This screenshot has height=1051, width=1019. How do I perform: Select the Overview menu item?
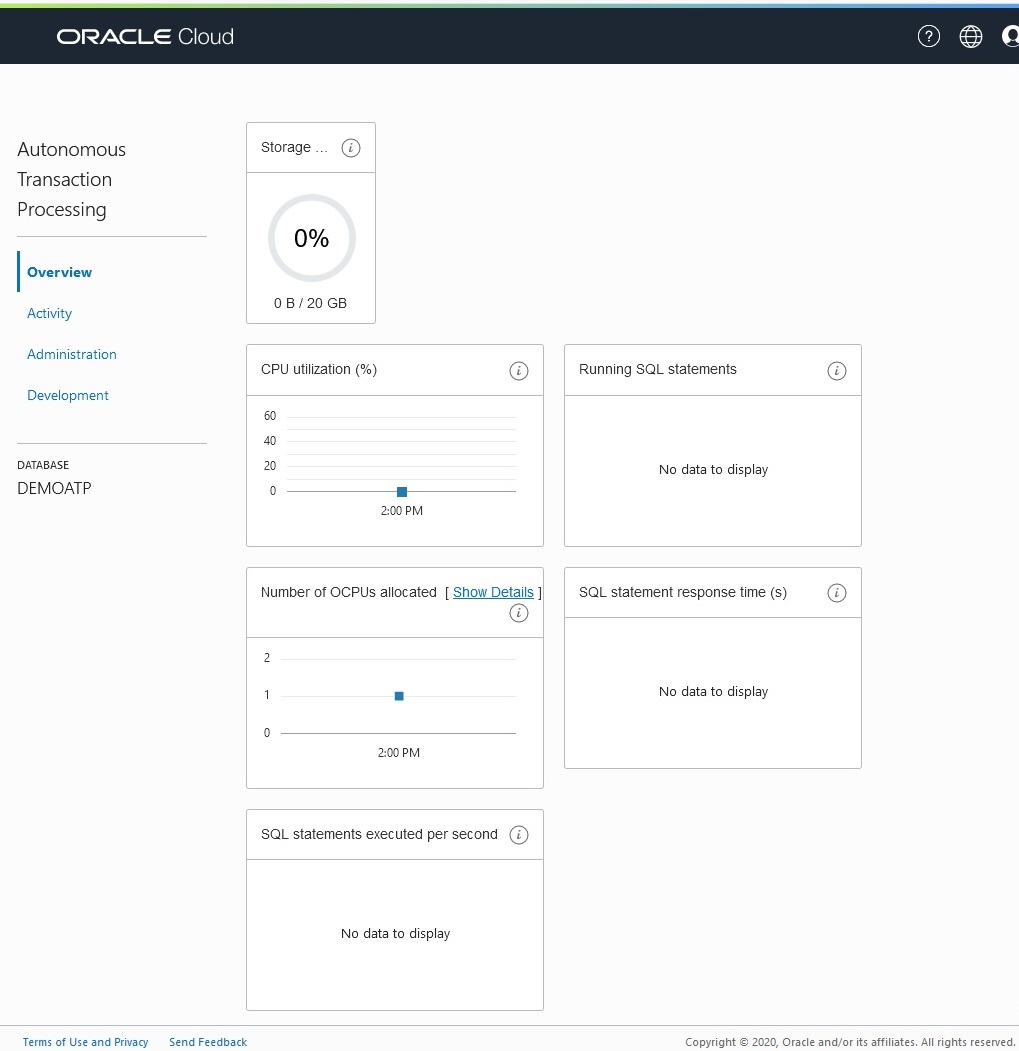[x=60, y=272]
